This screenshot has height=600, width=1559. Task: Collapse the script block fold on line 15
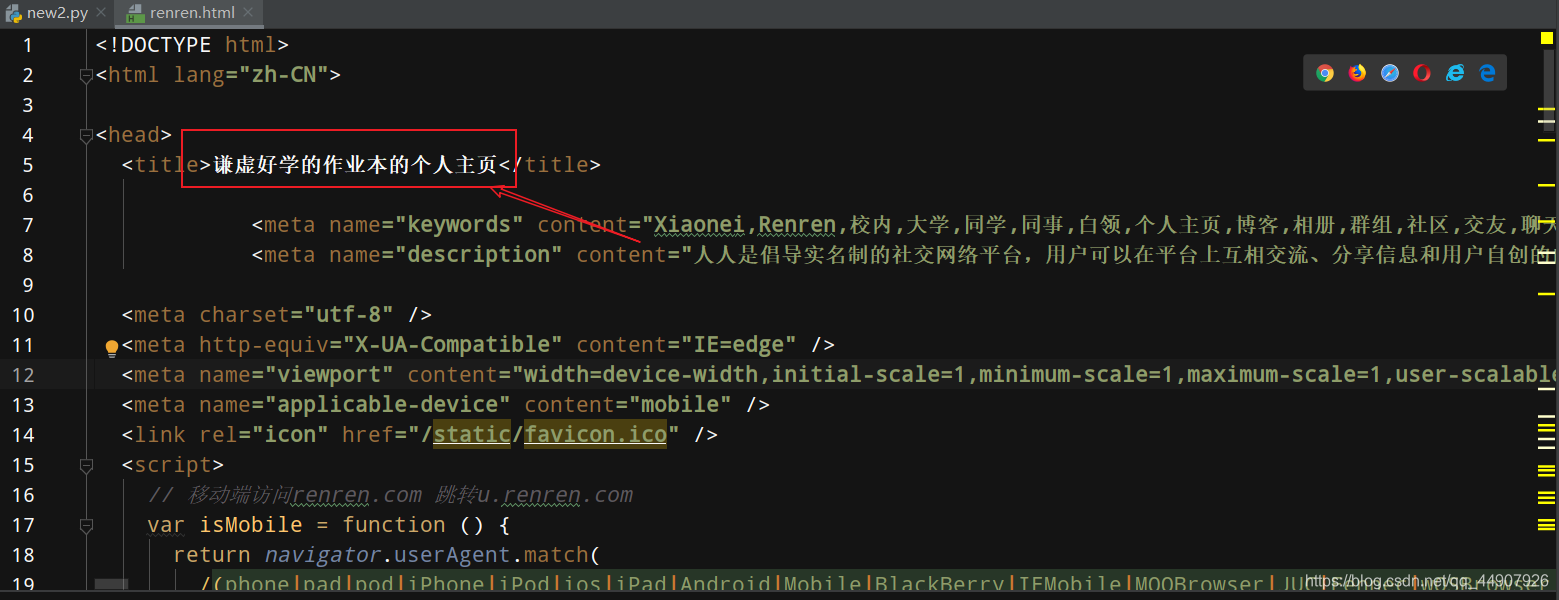point(86,465)
